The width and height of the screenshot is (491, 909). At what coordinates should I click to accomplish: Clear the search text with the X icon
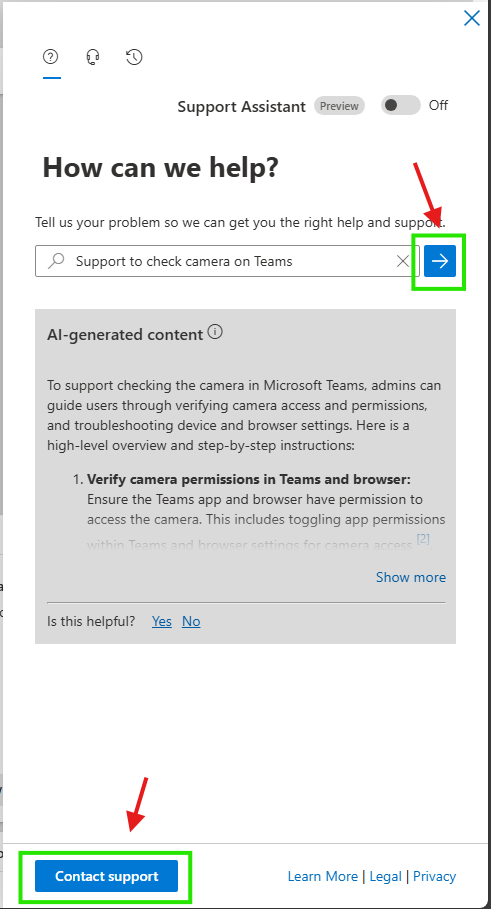[403, 261]
